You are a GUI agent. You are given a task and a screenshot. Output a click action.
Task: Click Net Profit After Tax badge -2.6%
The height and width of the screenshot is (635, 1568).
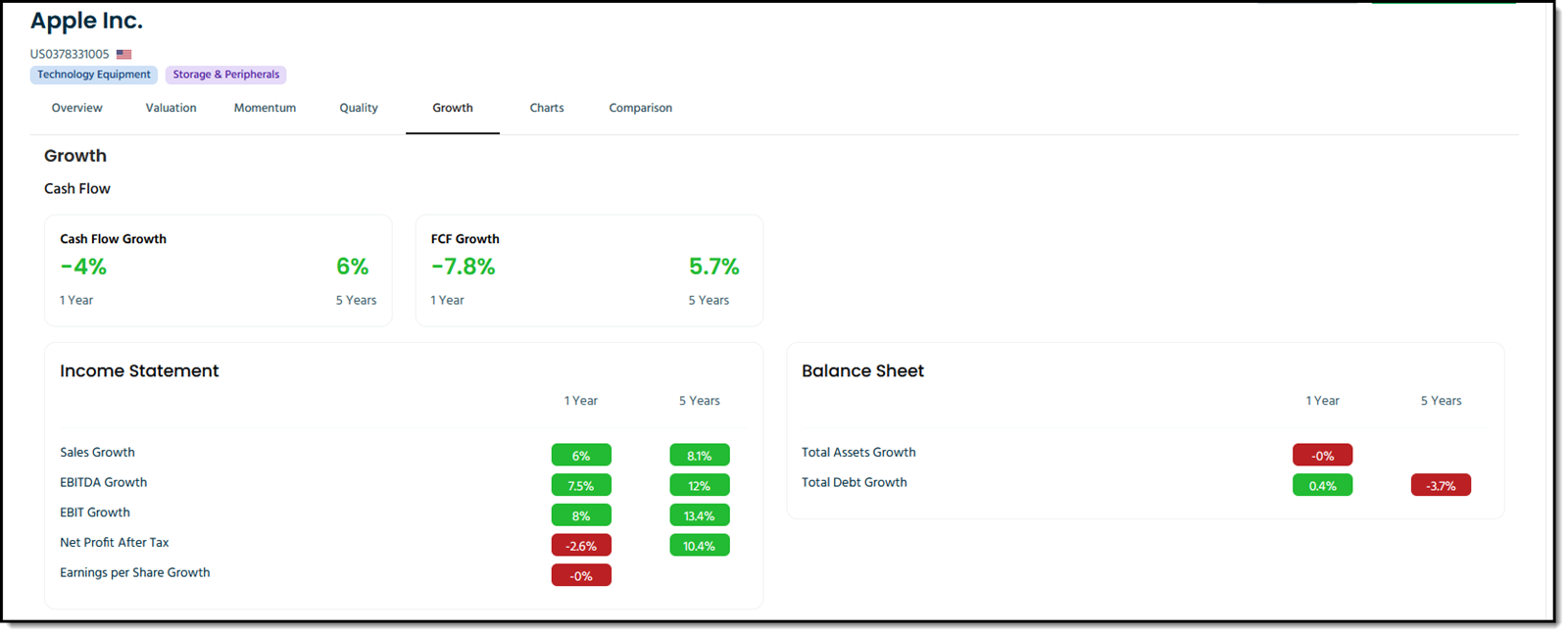point(581,546)
